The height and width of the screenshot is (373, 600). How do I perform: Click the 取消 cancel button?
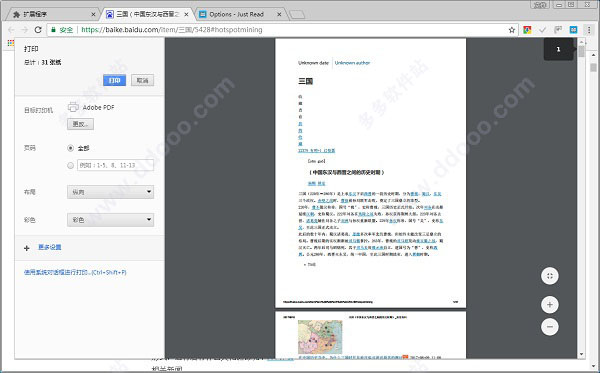coord(142,80)
